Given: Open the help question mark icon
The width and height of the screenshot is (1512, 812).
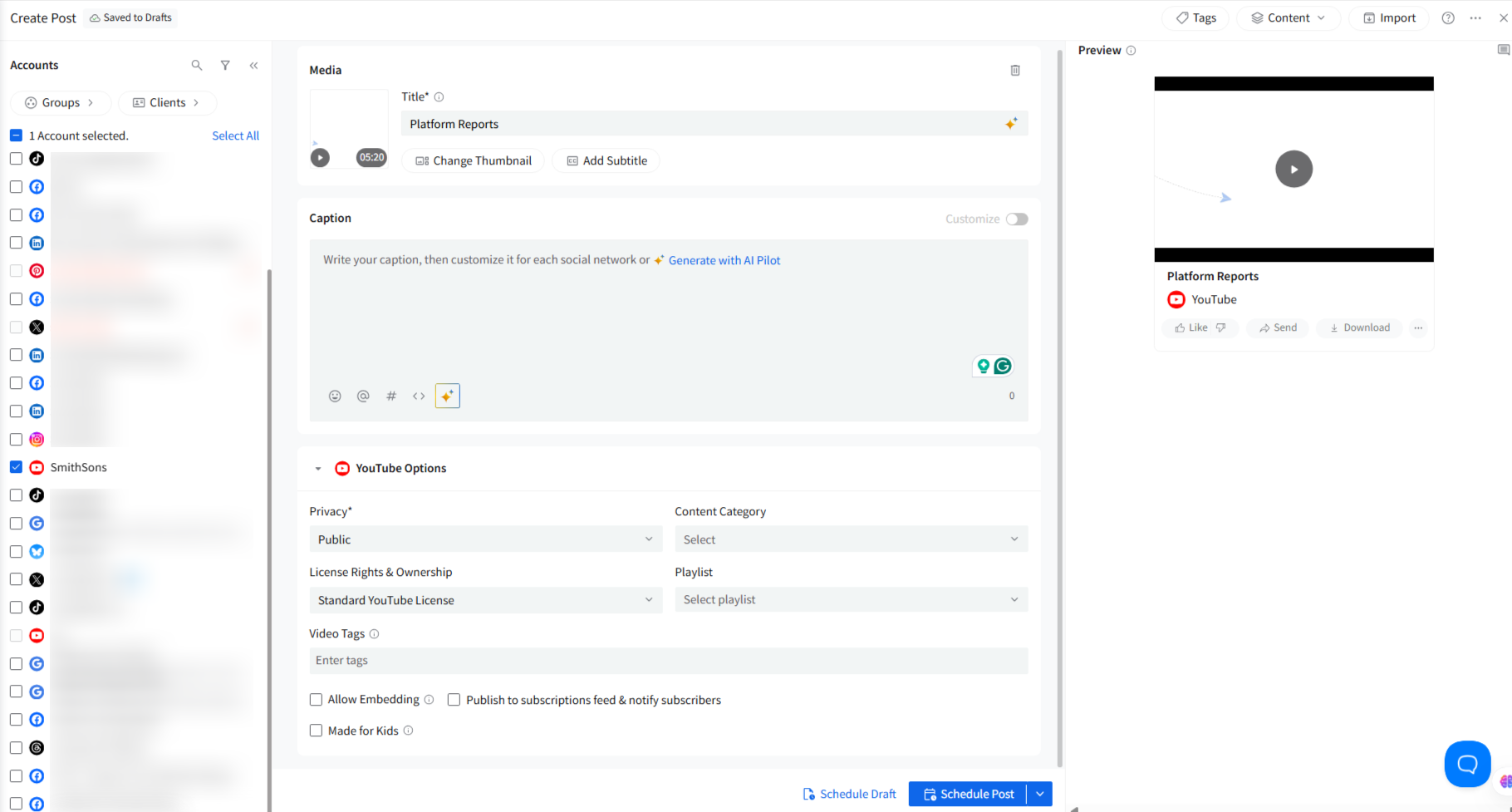Looking at the screenshot, I should [1448, 18].
